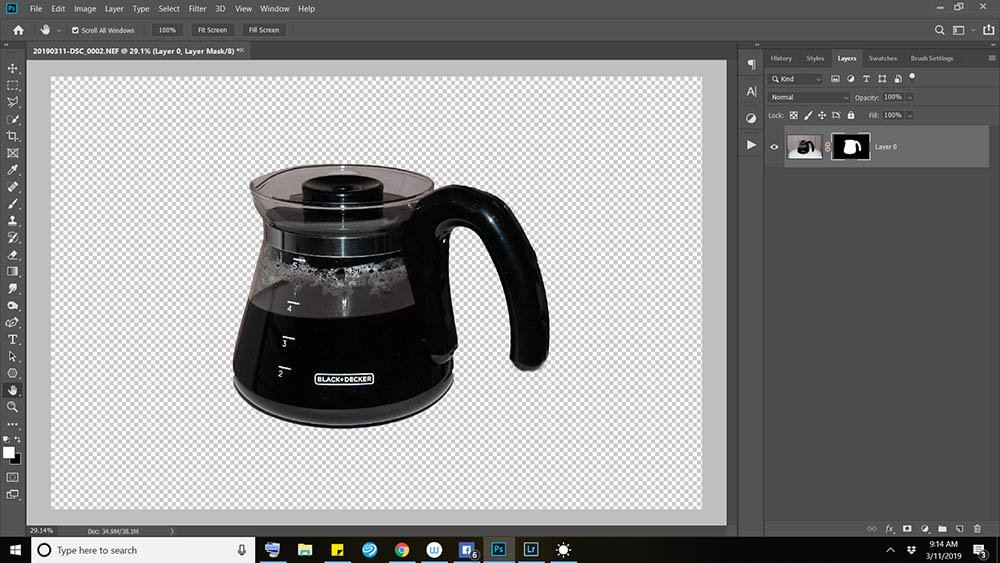The image size is (1000, 563).
Task: Expand status bar info arrow
Action: tap(172, 531)
